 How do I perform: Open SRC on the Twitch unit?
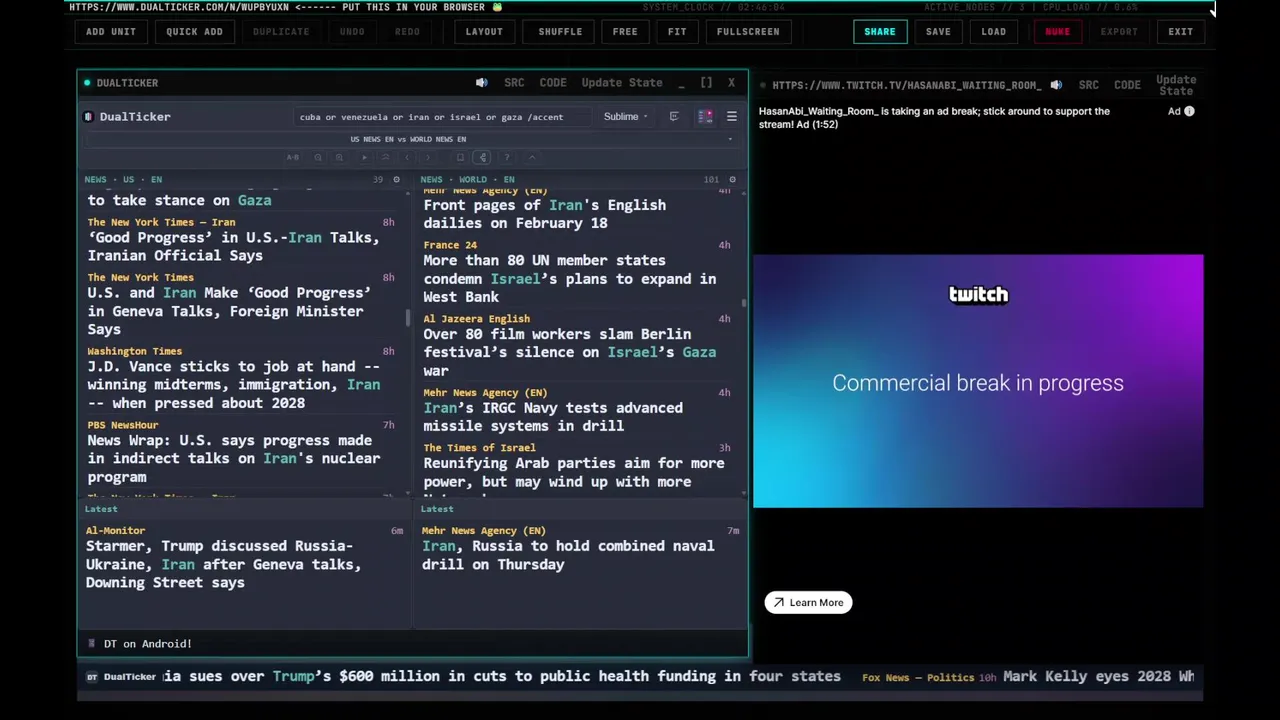point(1088,85)
